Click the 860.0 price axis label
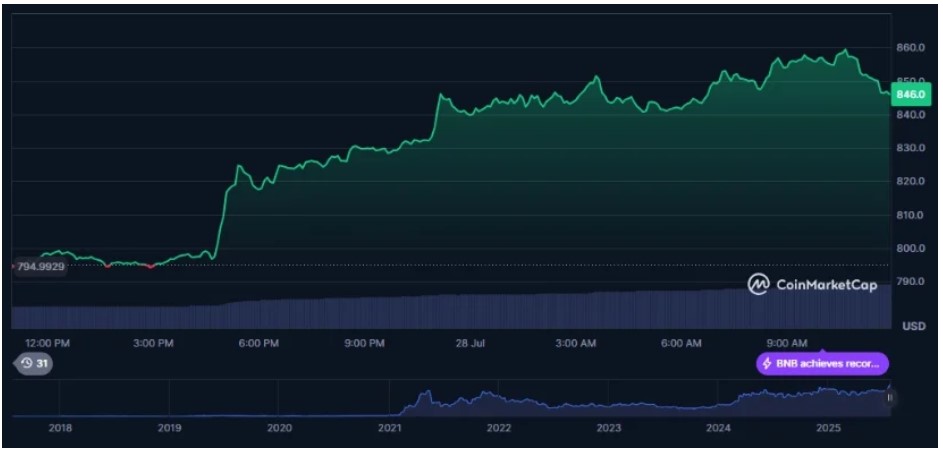Screen dimensions: 943x451 click(910, 48)
